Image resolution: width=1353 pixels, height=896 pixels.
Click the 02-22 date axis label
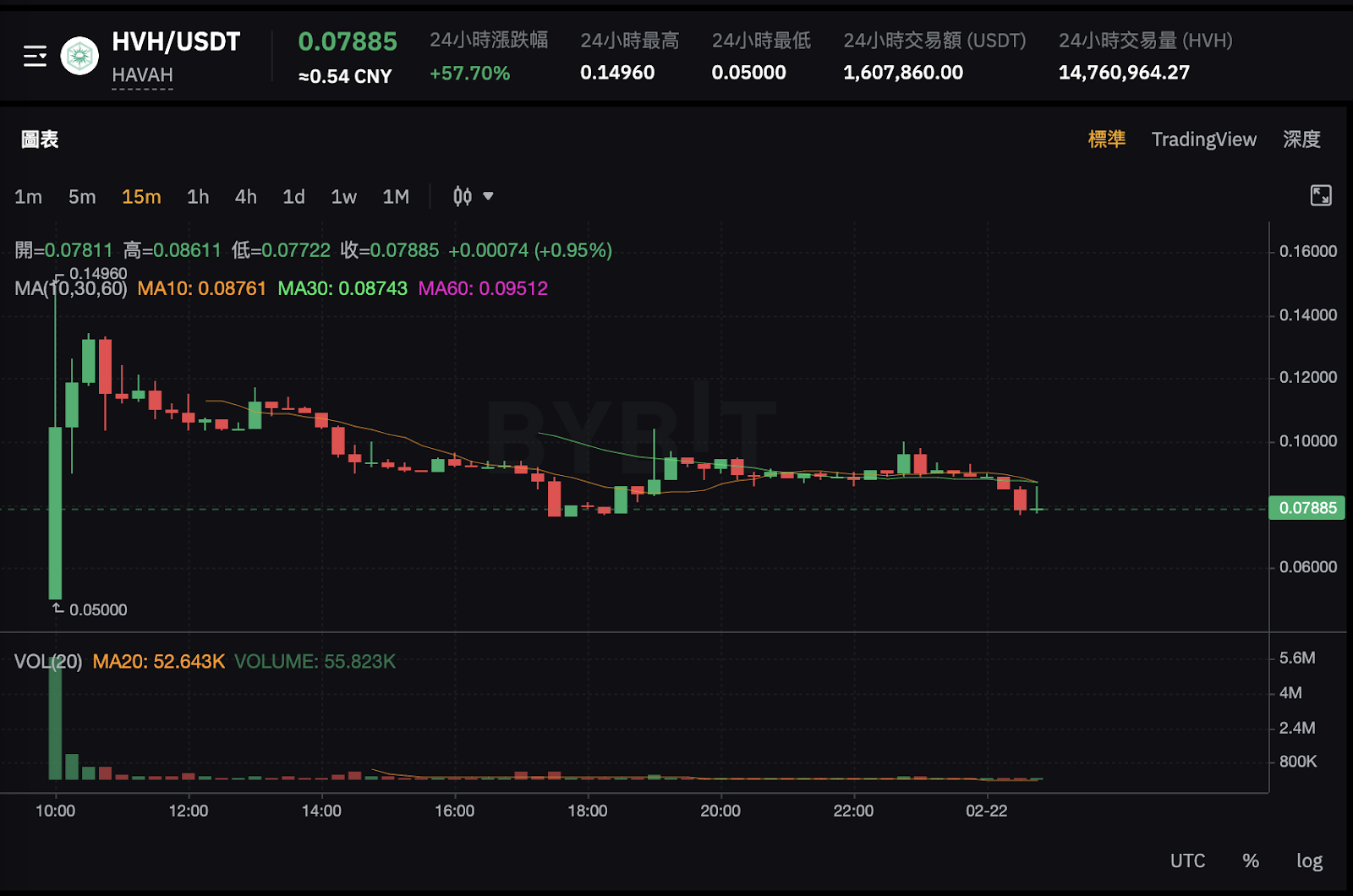point(987,811)
